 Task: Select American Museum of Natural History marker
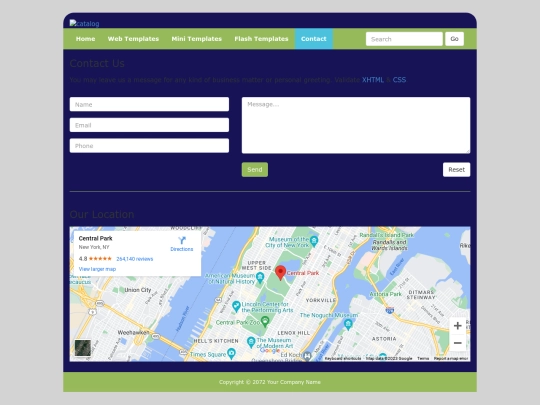tap(260, 277)
